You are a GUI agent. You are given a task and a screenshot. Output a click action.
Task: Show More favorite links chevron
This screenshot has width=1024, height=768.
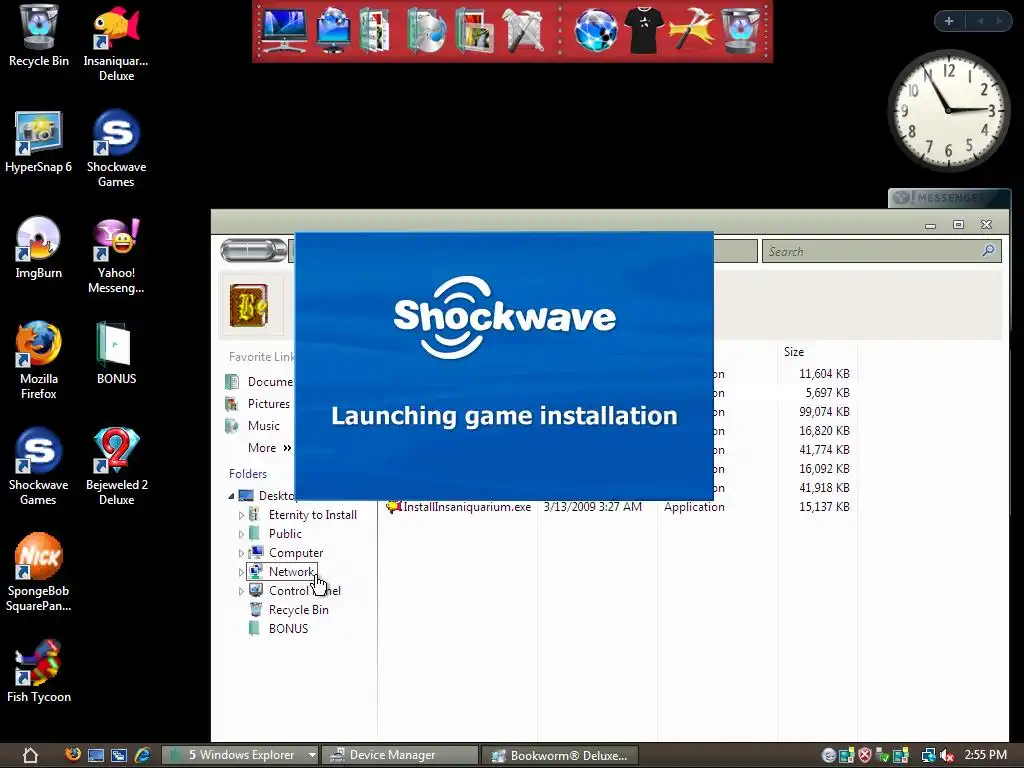pyautogui.click(x=287, y=448)
